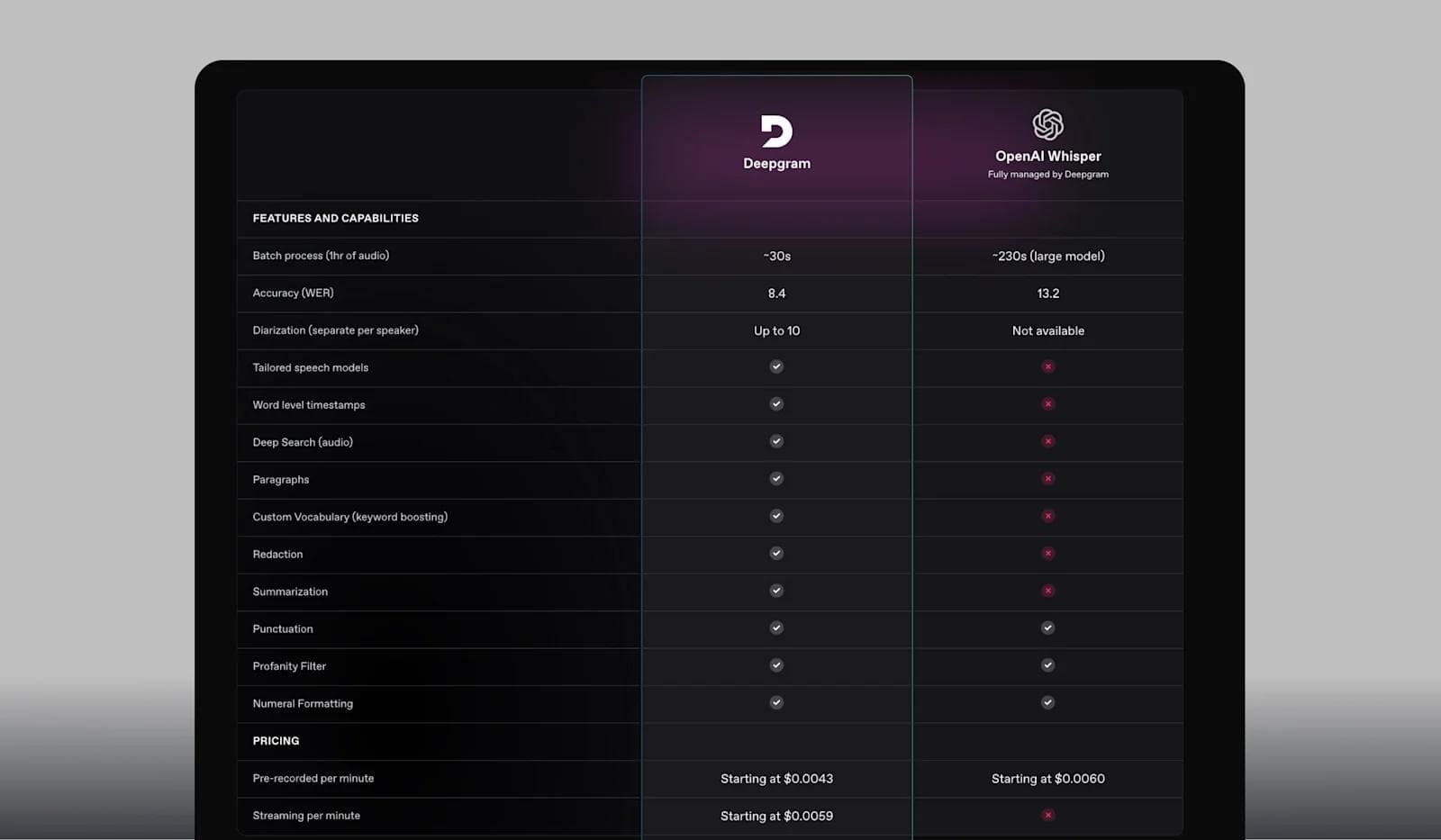Click the X icon for Custom Vocabulary keyword boosting

1047,516
